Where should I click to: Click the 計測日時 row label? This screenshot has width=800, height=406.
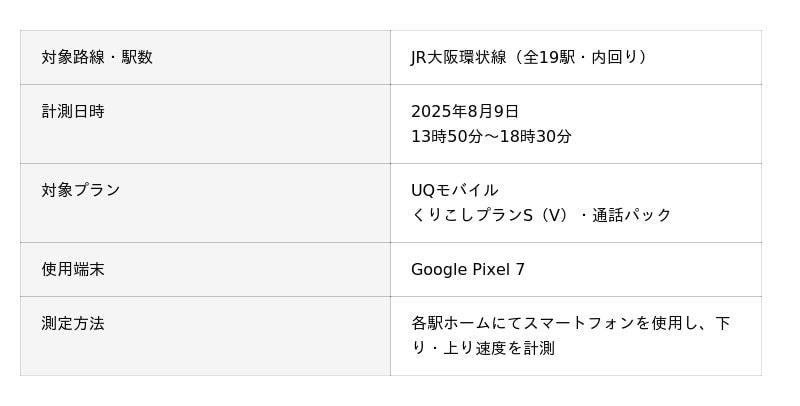point(73,111)
